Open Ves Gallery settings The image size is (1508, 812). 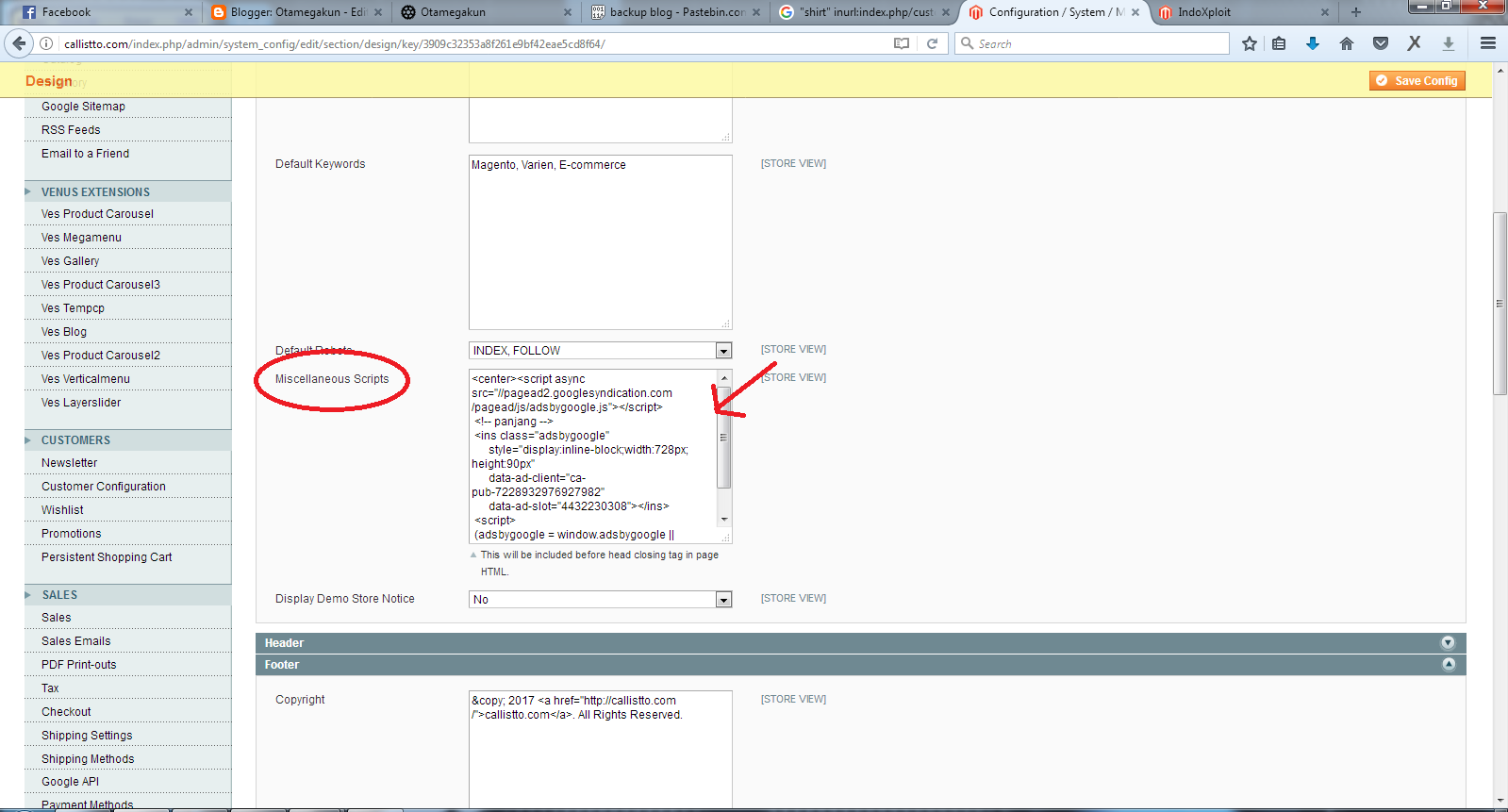point(70,261)
